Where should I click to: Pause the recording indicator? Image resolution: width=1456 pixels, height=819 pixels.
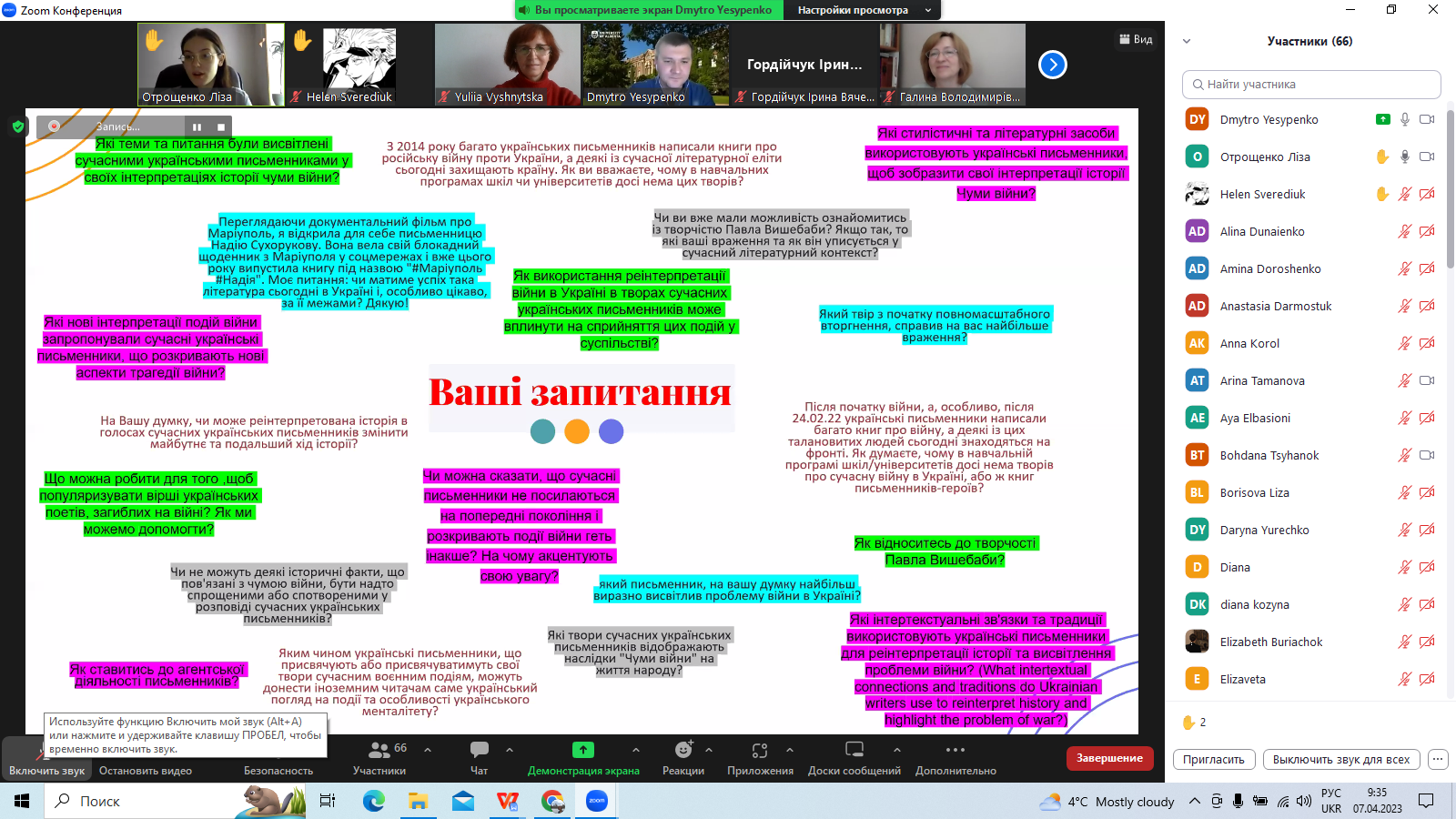click(x=197, y=126)
